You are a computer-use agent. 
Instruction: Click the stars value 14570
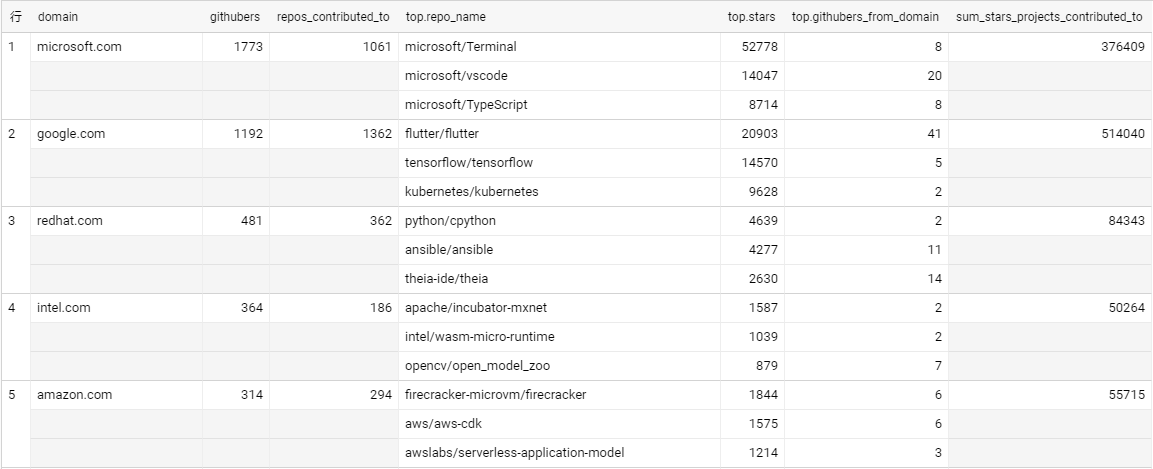click(762, 162)
